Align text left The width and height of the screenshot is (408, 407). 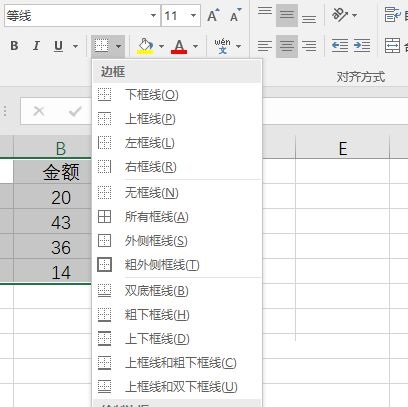click(x=265, y=46)
